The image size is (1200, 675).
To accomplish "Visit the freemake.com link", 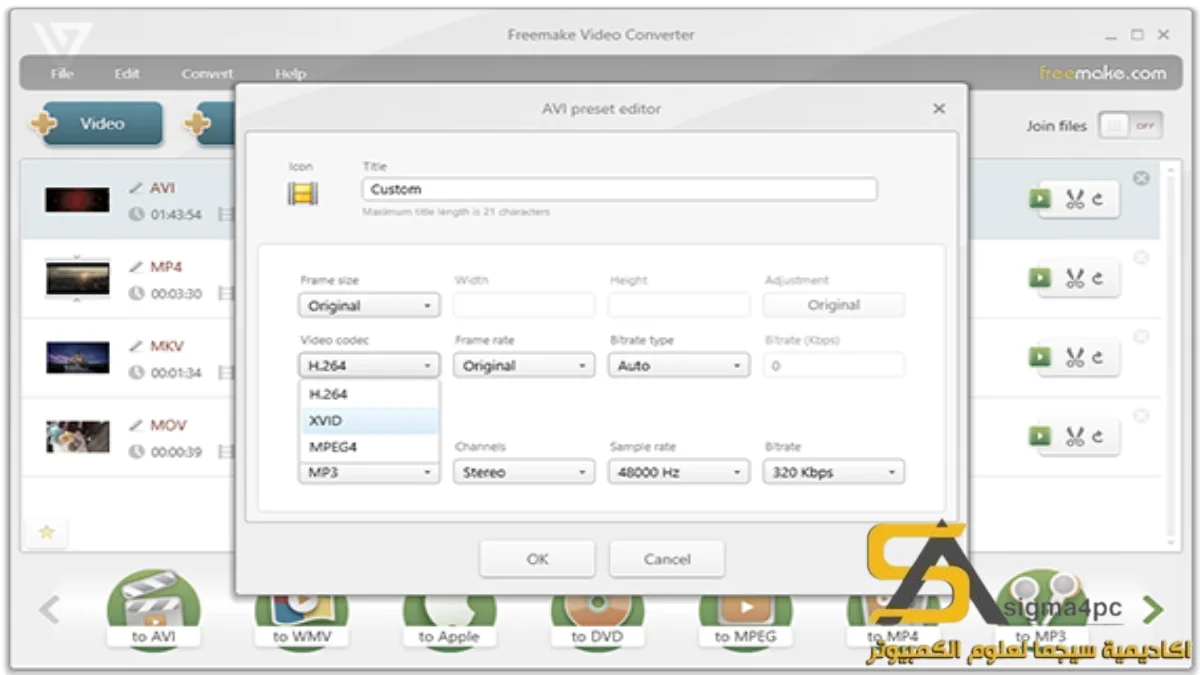I will [x=1103, y=73].
